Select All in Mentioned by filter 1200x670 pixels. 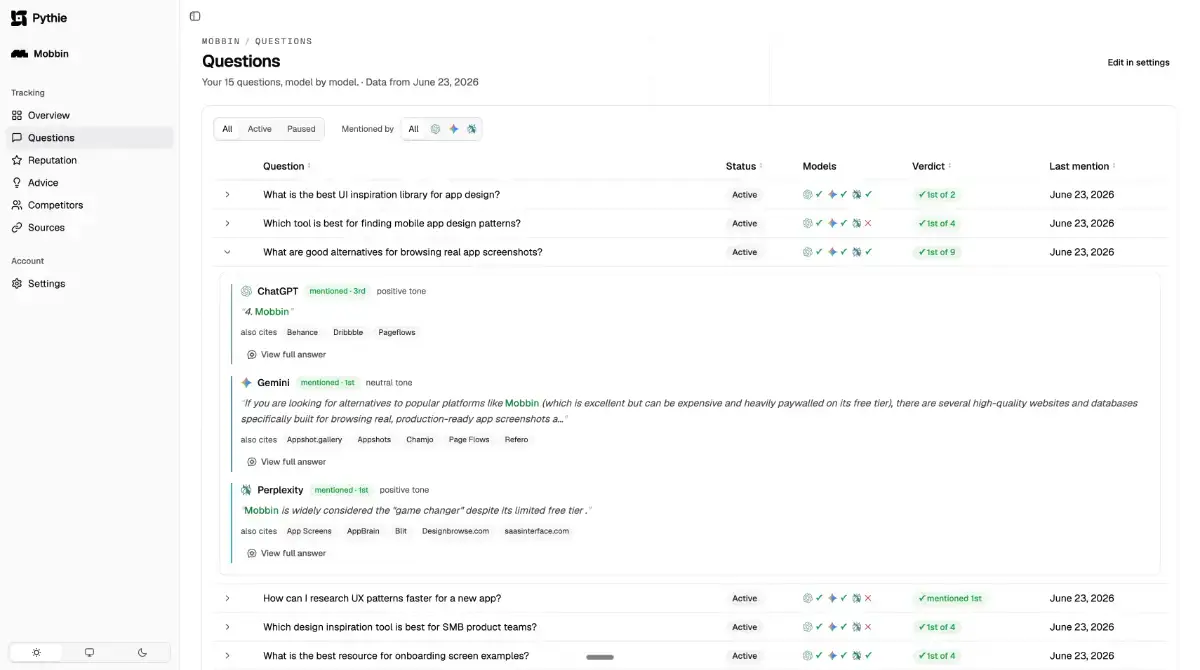[x=413, y=129]
